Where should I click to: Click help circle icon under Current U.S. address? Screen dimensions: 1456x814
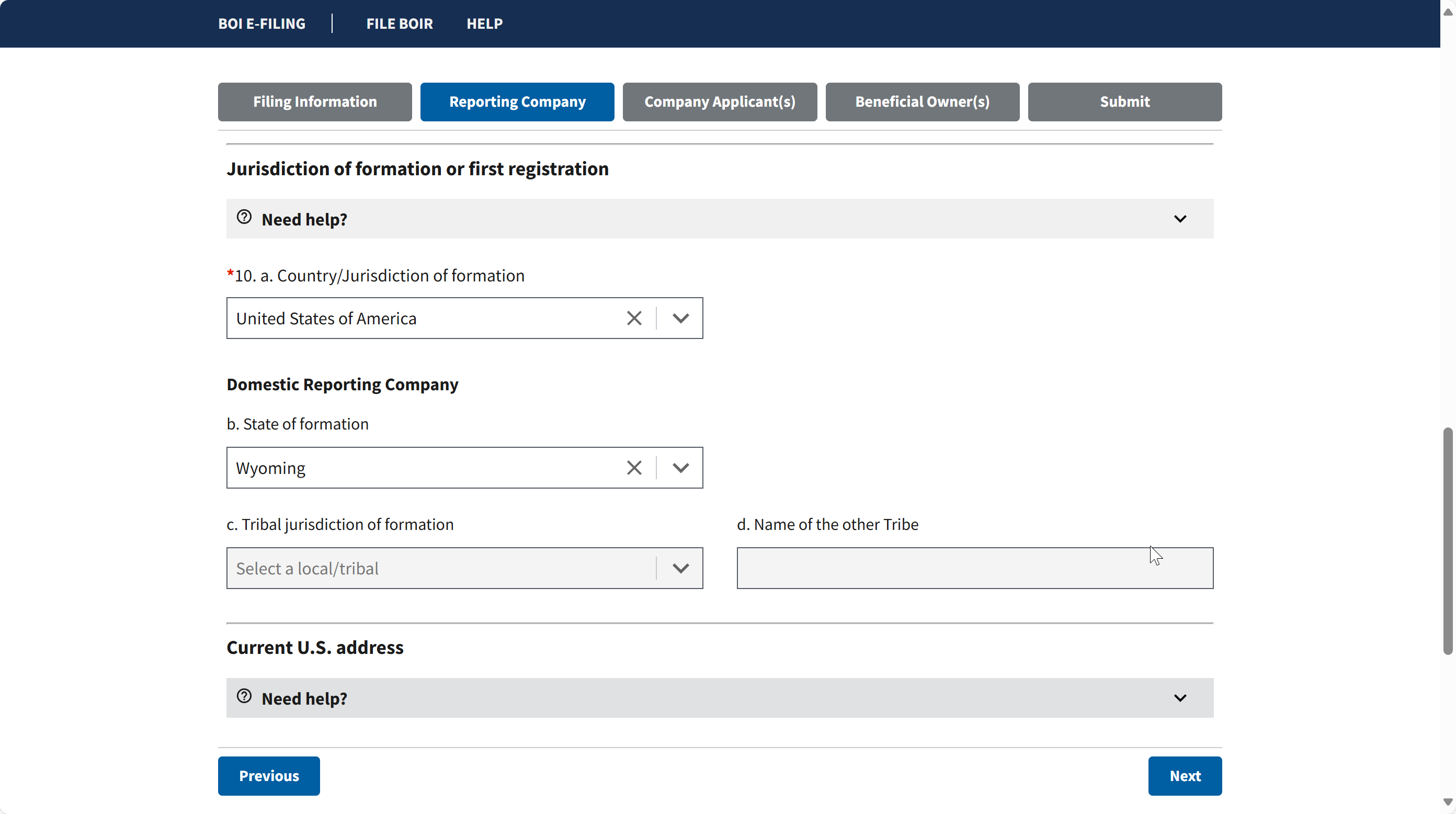[244, 696]
